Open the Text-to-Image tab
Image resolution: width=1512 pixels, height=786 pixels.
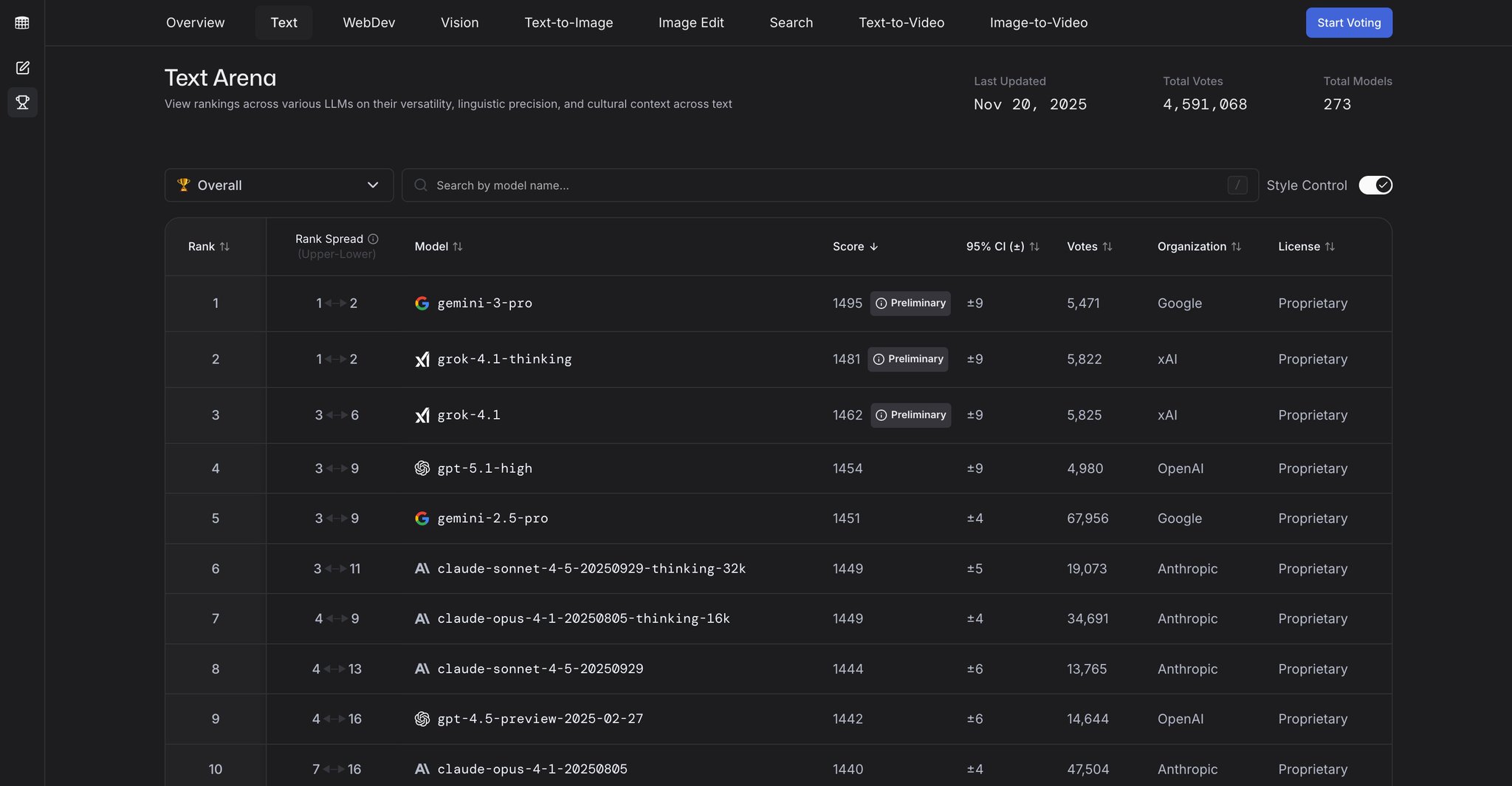[x=568, y=23]
